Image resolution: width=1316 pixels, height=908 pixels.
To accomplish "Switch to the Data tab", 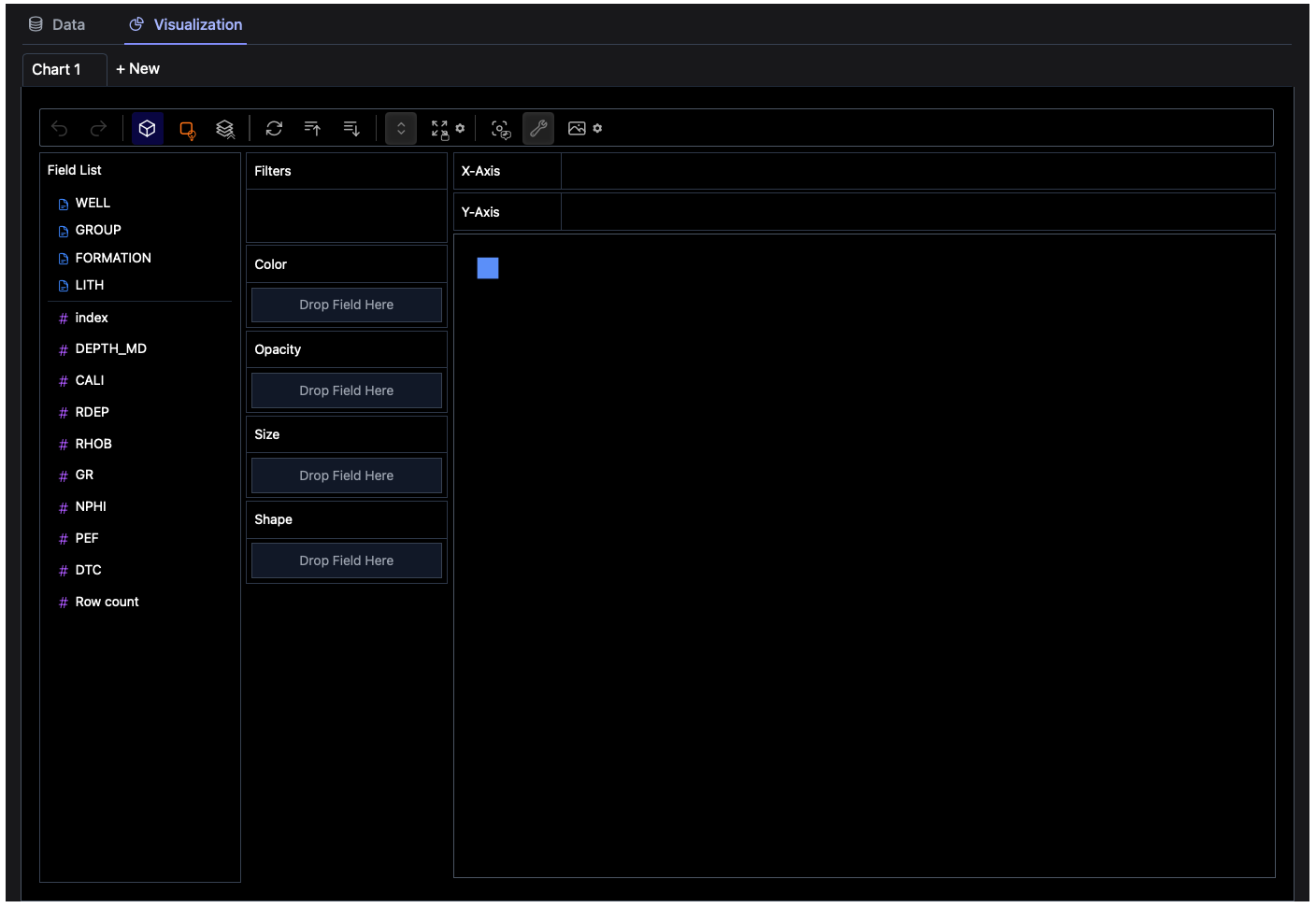I will (57, 24).
